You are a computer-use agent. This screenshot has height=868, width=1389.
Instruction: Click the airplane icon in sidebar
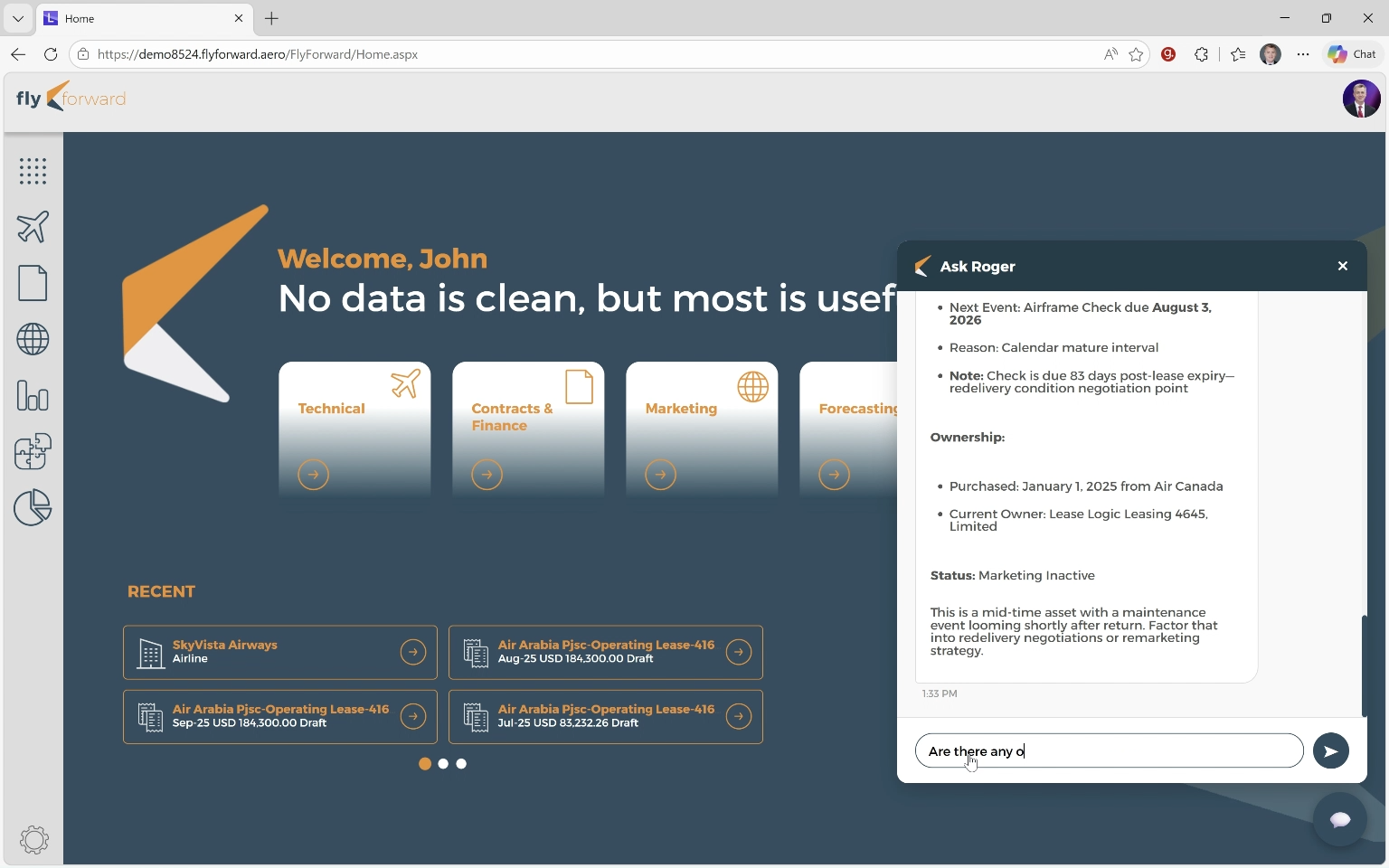(x=33, y=227)
